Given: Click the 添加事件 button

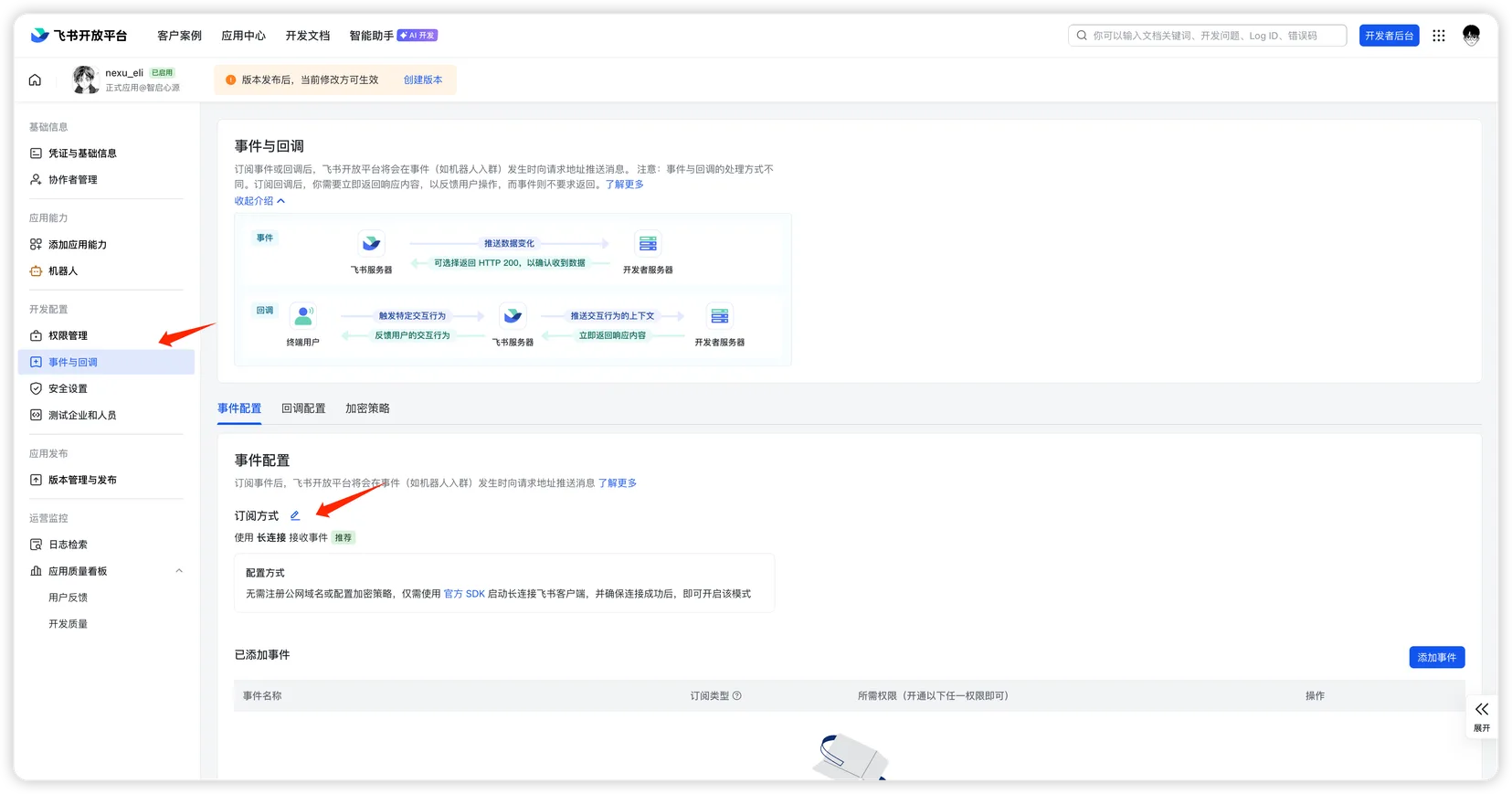Looking at the screenshot, I should pos(1436,658).
